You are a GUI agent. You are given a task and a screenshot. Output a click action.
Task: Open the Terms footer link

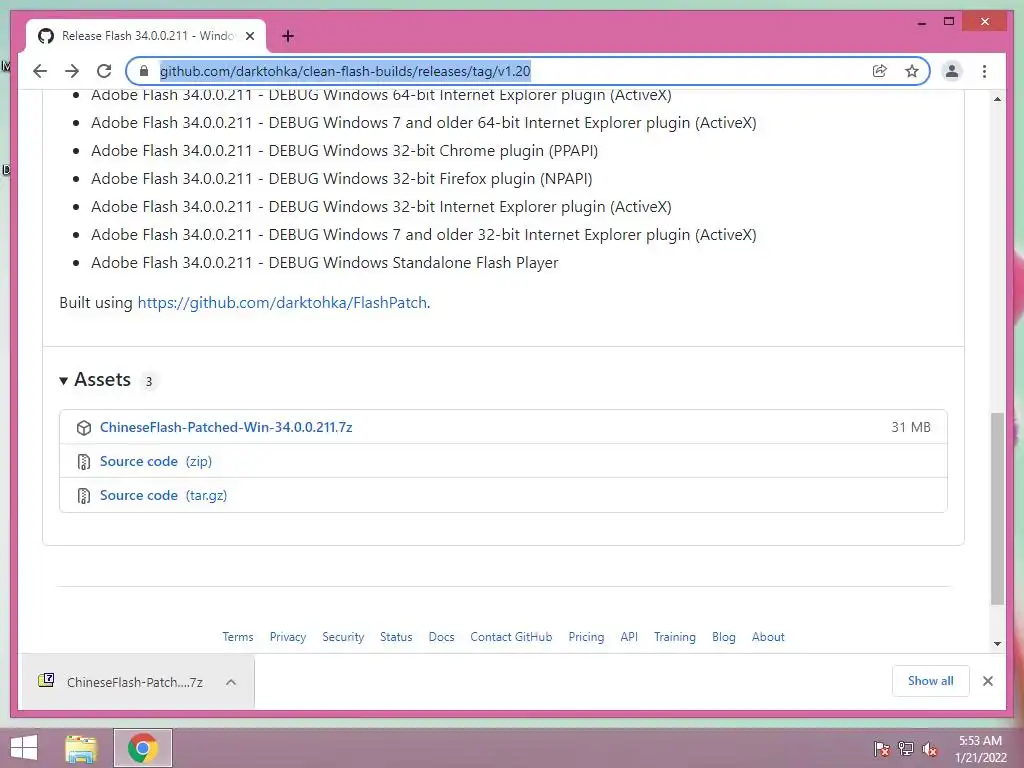click(238, 637)
